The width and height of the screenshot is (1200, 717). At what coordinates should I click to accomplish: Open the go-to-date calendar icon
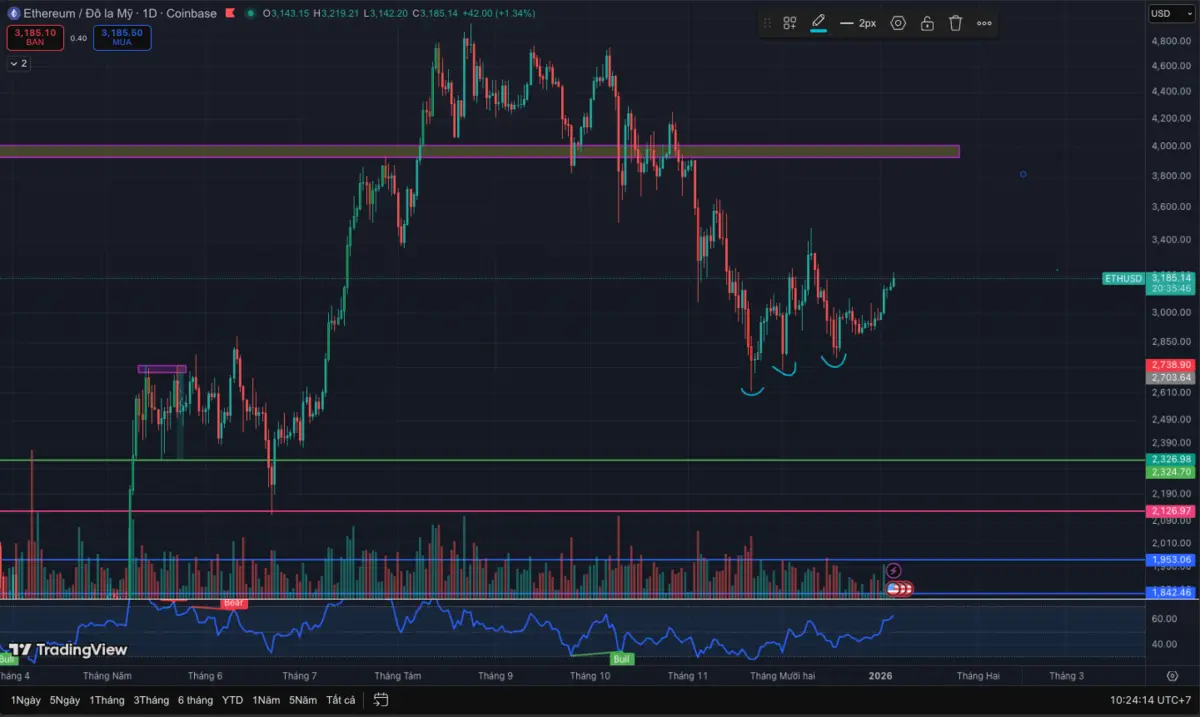tap(380, 700)
